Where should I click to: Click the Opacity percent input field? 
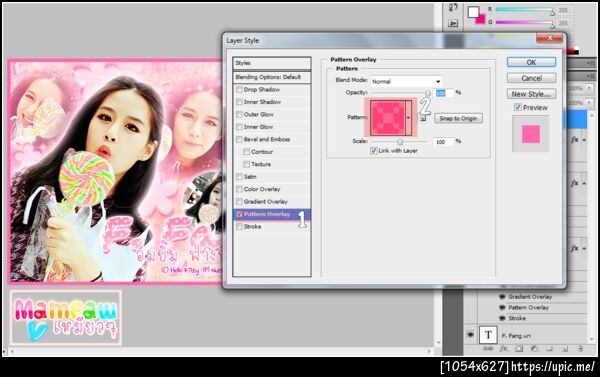(444, 93)
